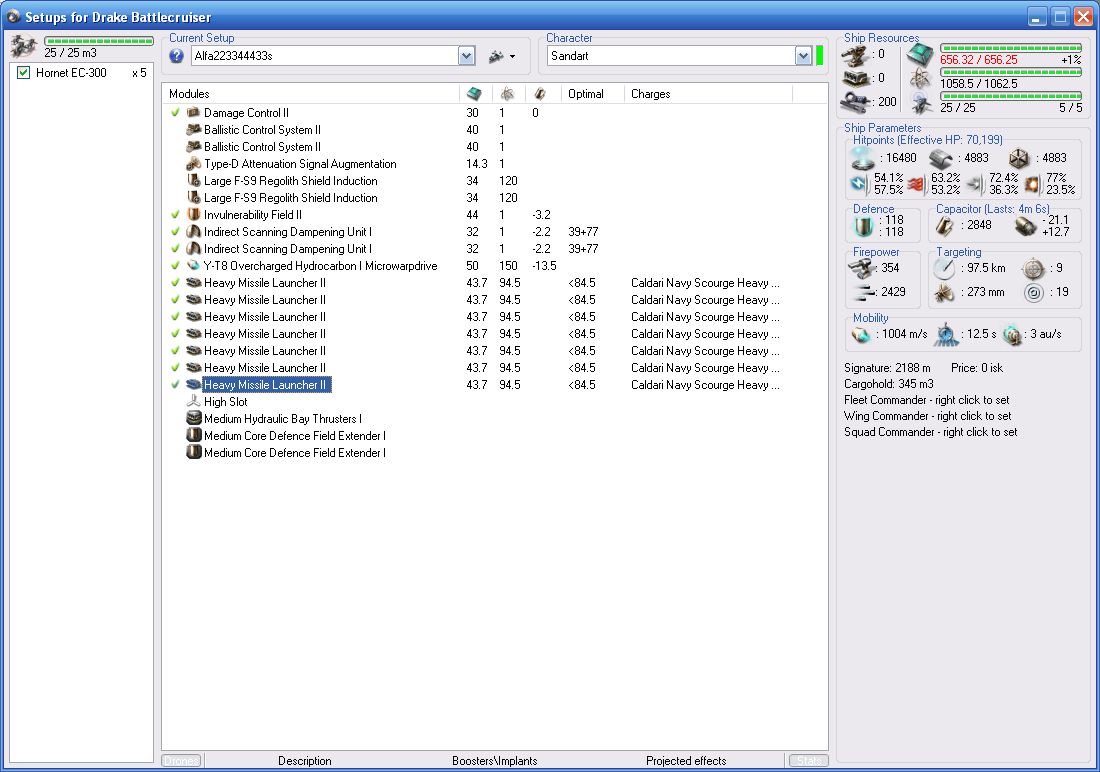Expand the Character selection dropdown

point(803,56)
